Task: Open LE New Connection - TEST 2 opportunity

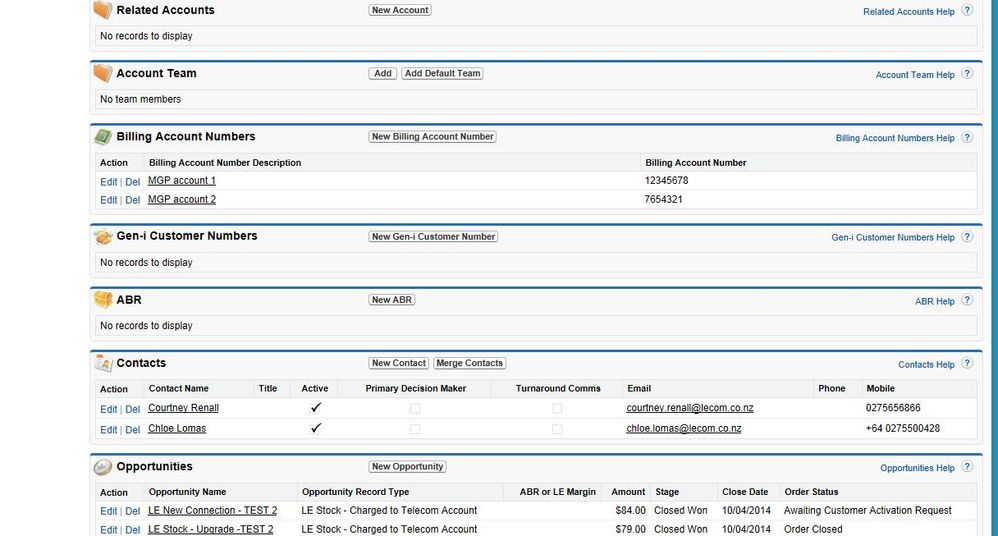Action: point(212,511)
